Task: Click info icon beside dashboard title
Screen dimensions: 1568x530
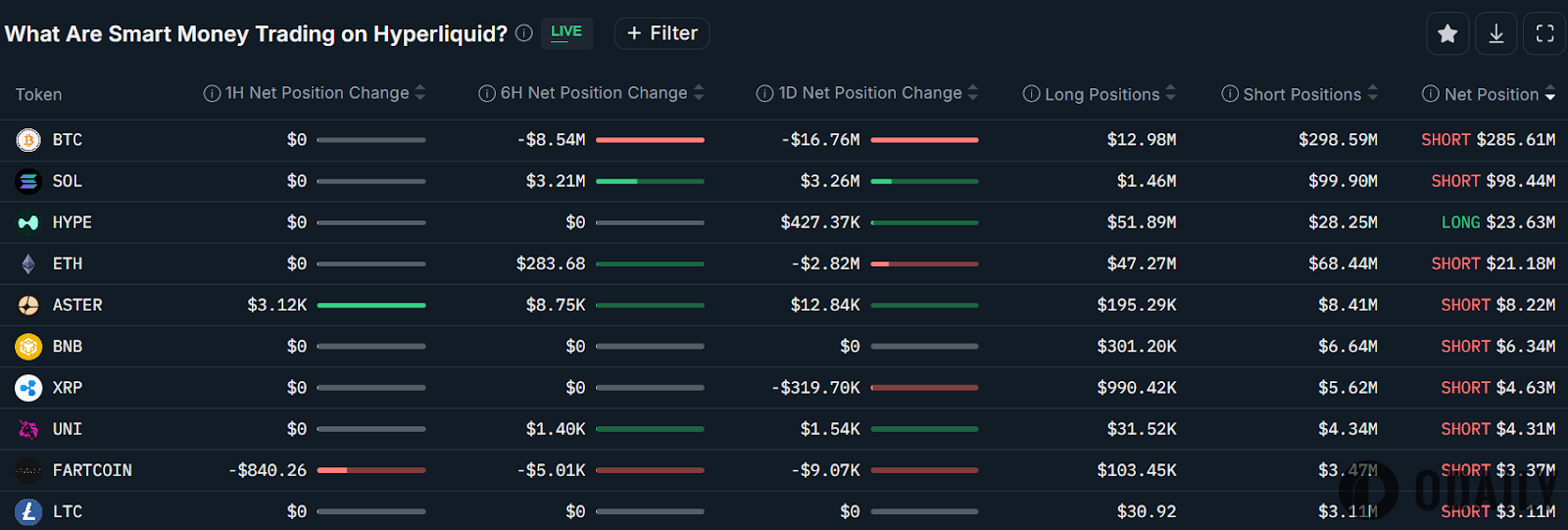Action: coord(524,33)
